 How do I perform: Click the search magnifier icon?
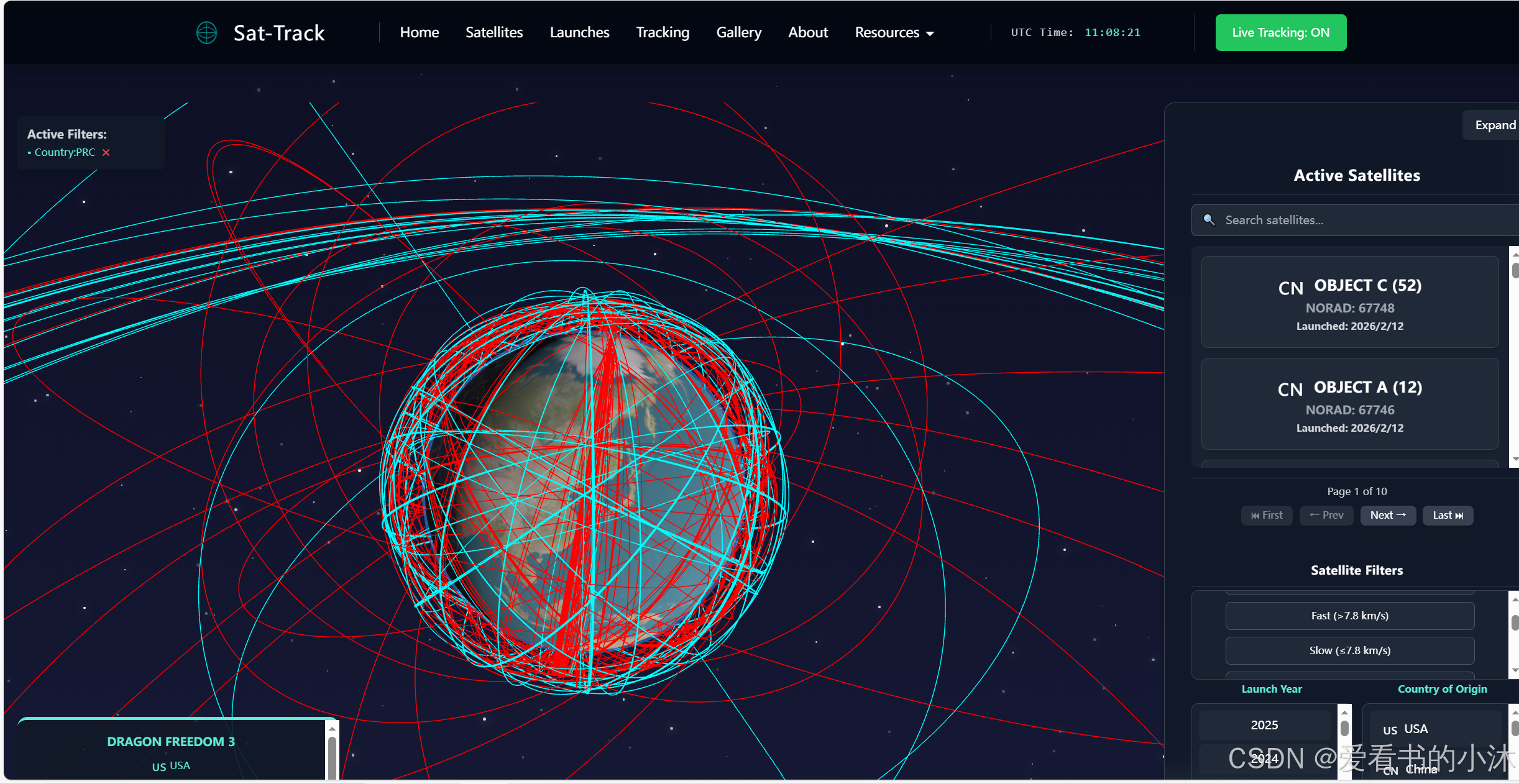[x=1209, y=220]
